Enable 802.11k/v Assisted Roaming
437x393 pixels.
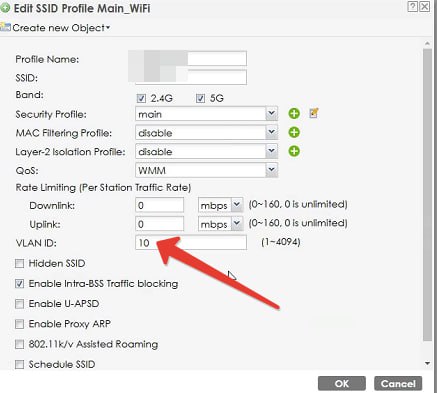coord(20,344)
